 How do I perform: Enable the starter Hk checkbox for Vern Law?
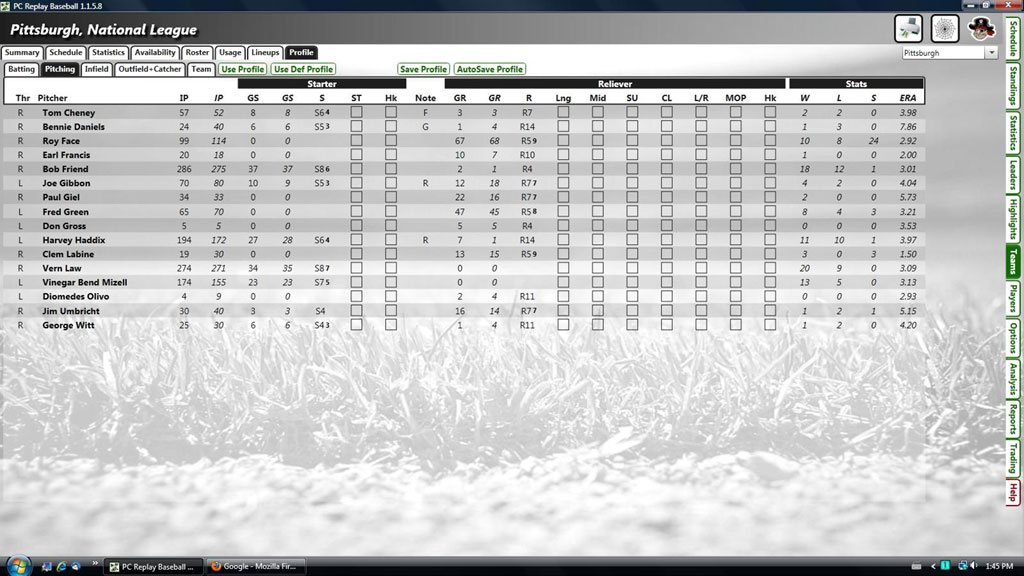point(391,268)
